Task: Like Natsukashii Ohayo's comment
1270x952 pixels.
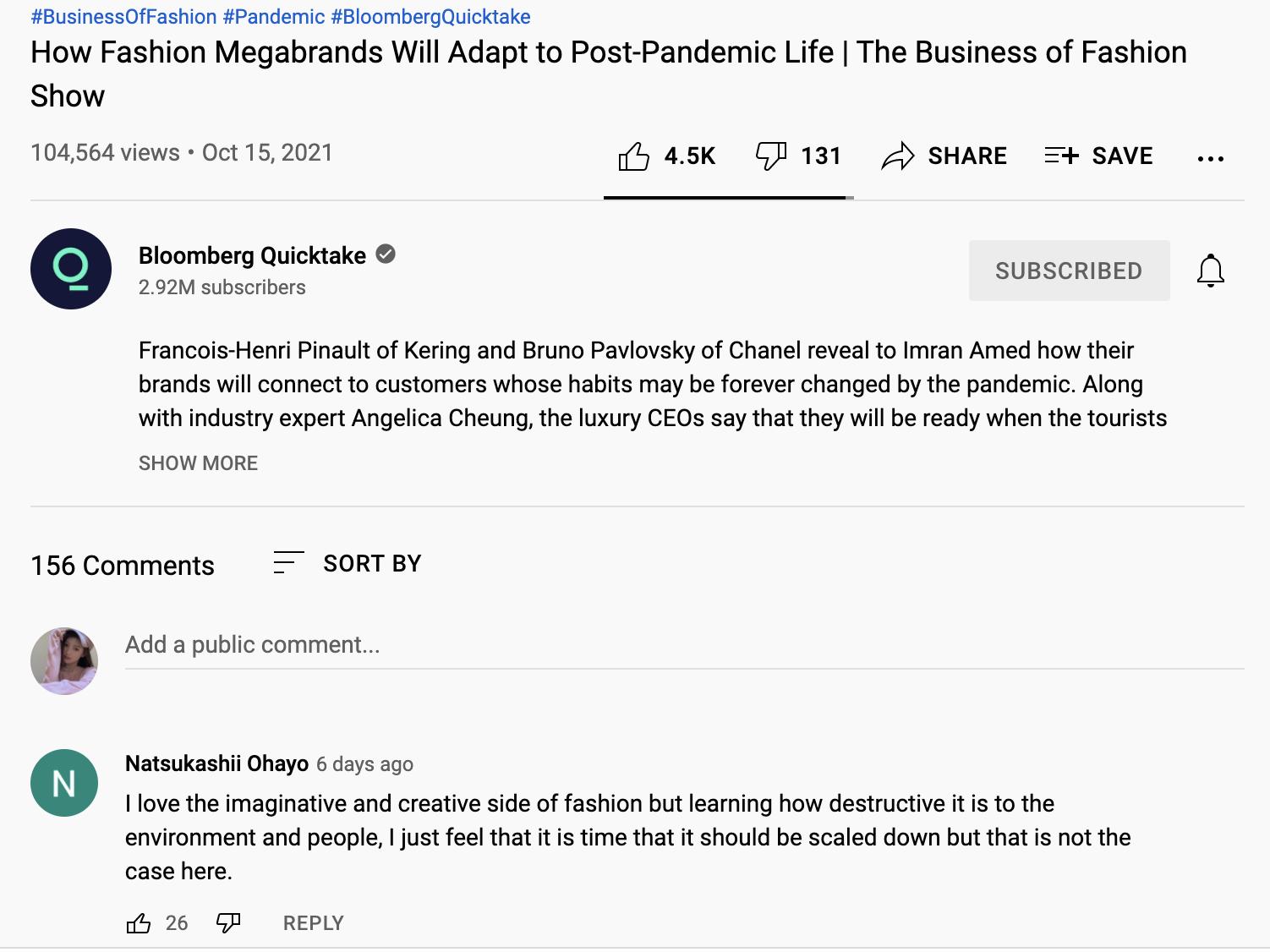Action: 139,923
